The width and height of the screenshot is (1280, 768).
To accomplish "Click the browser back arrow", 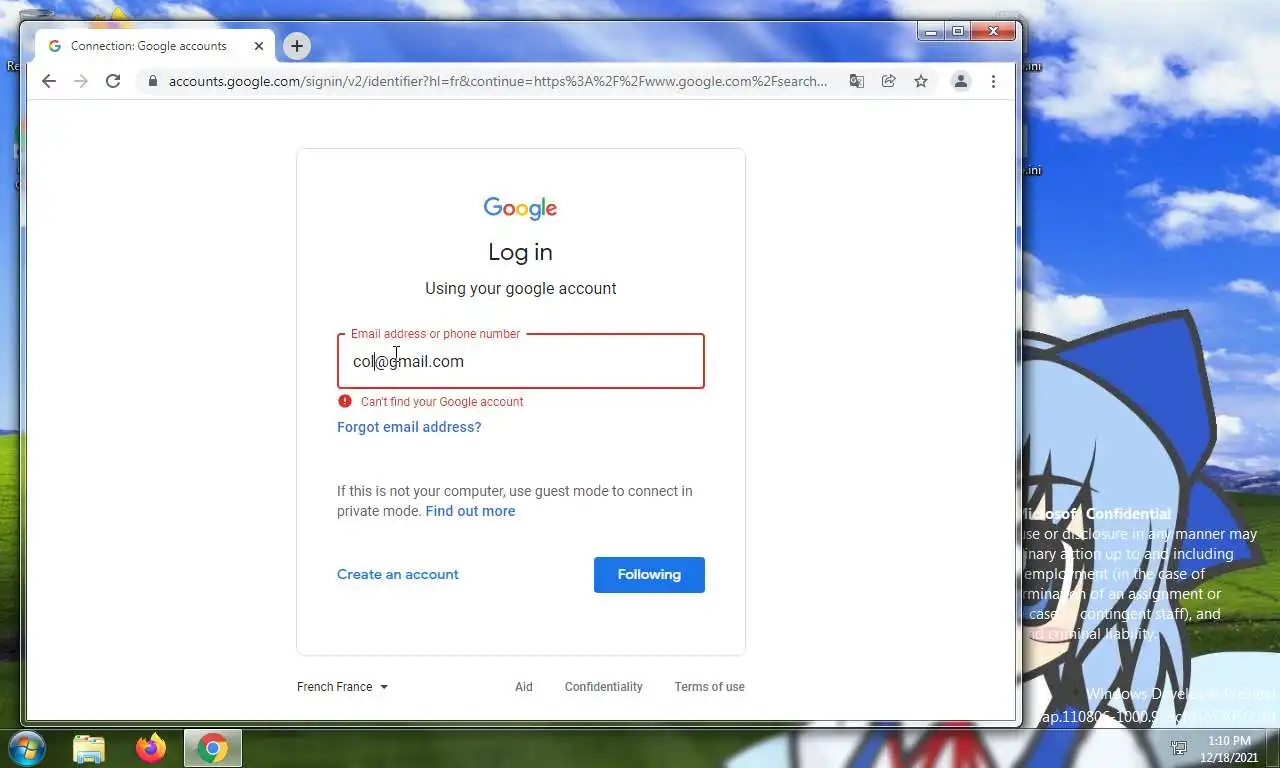I will (49, 81).
